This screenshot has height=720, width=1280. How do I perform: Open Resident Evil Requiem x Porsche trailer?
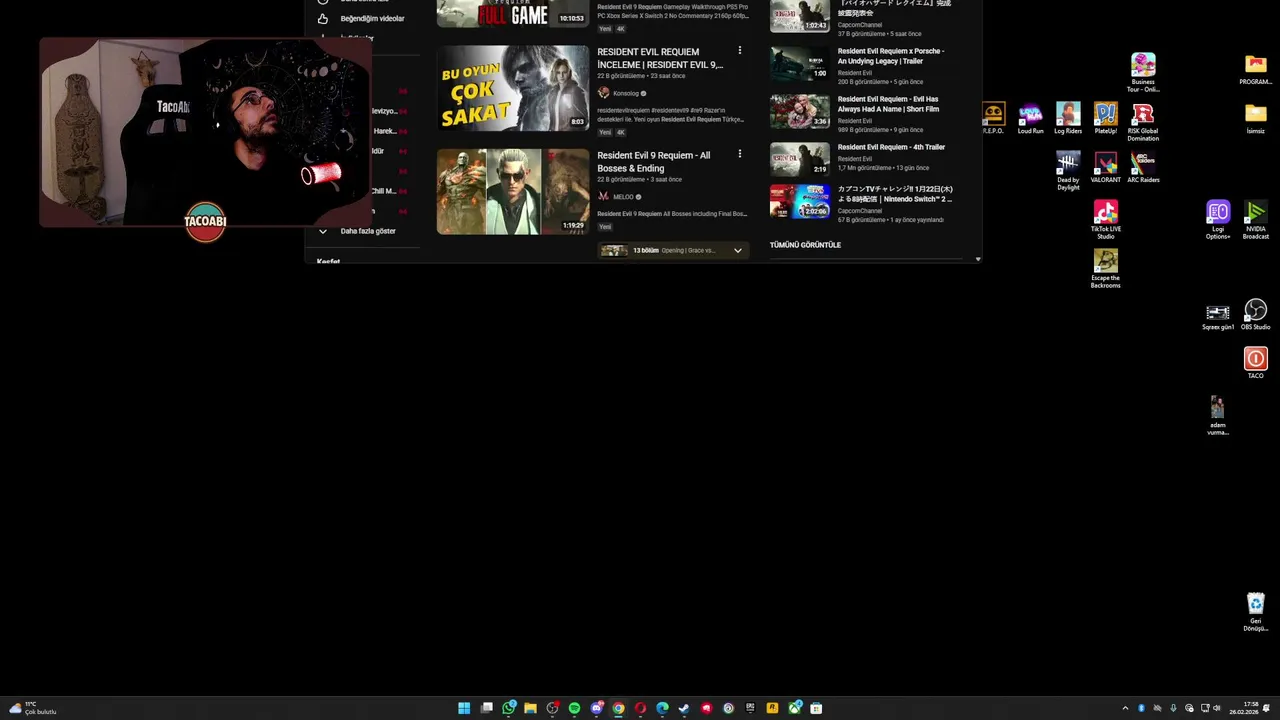pyautogui.click(x=891, y=56)
